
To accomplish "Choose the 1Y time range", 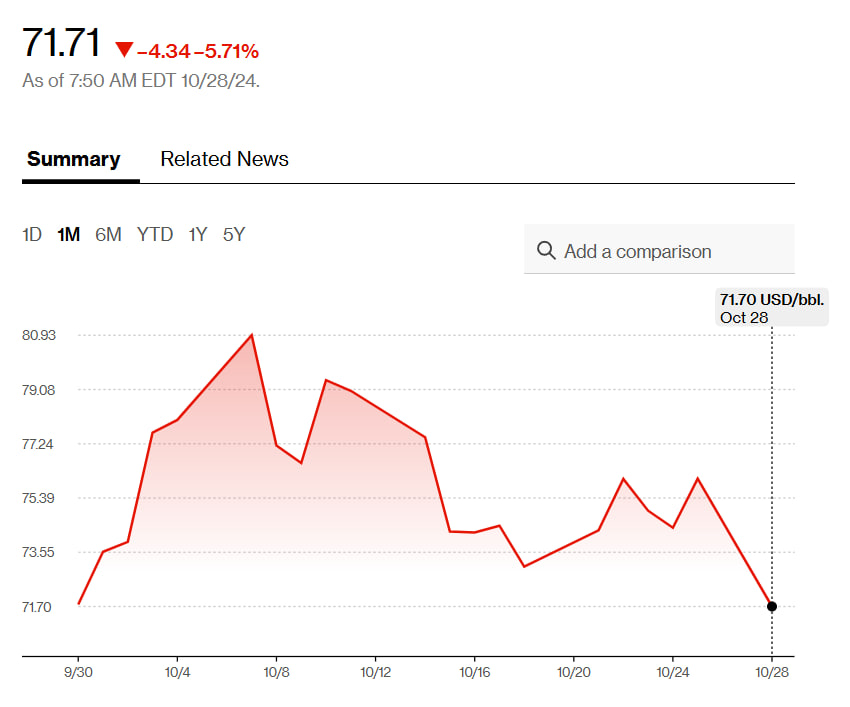I will click(198, 235).
